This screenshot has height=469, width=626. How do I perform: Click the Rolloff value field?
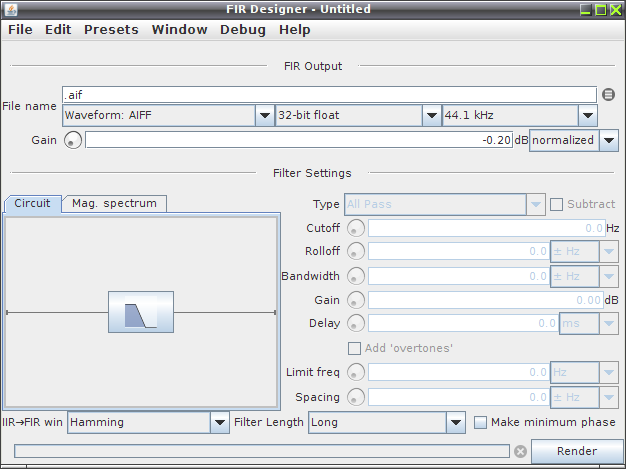[459, 251]
